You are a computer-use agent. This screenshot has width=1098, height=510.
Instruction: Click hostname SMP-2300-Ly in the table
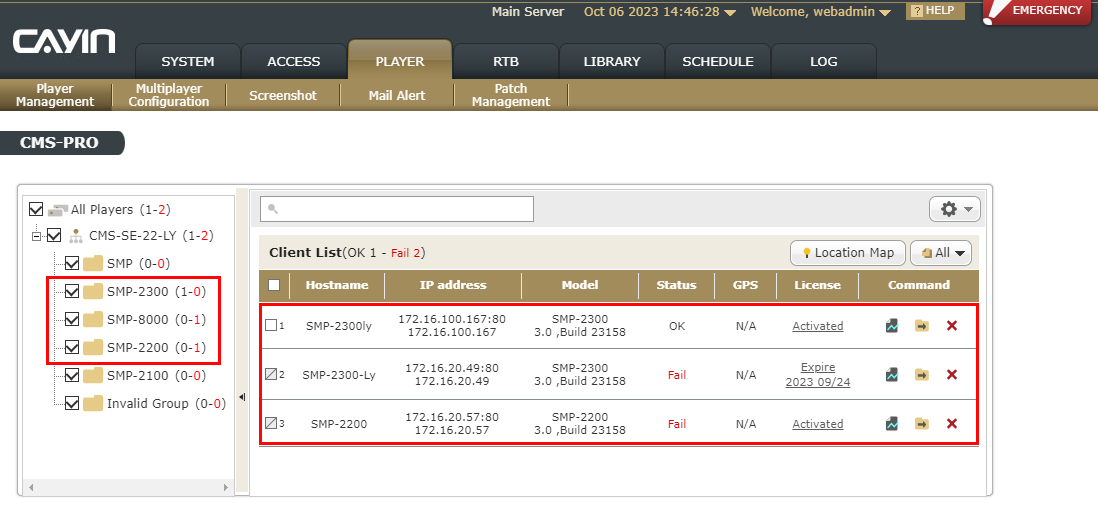click(339, 375)
